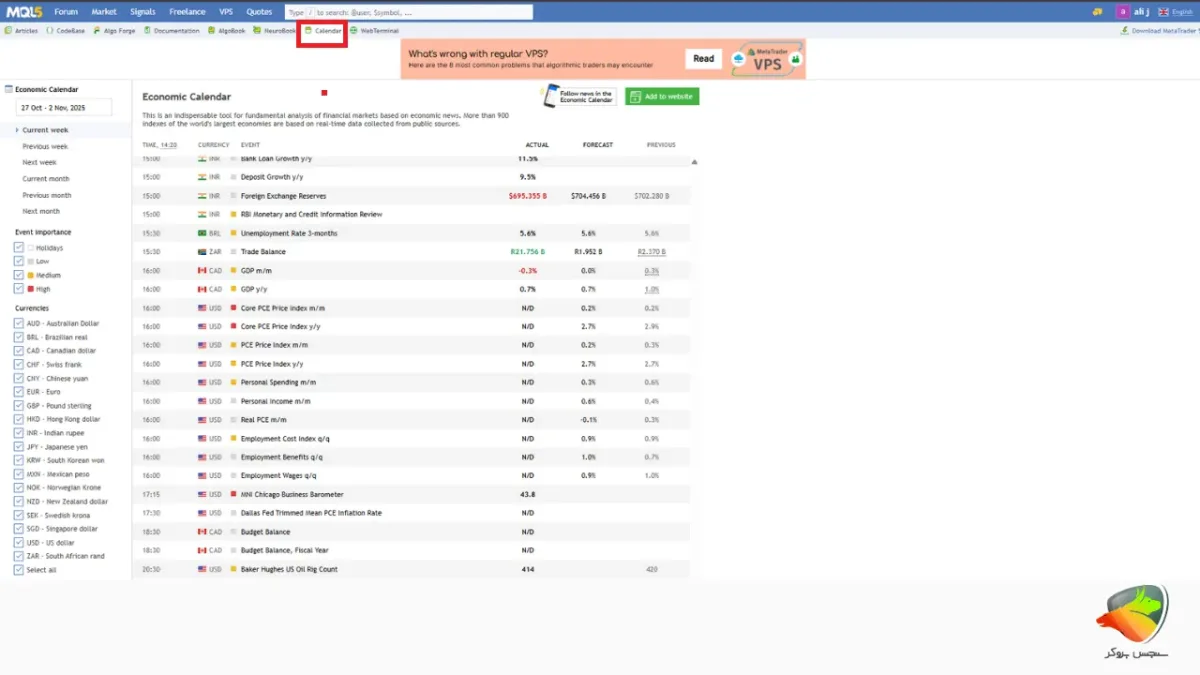Open the Calendar section icon
This screenshot has width=1200, height=675.
(309, 31)
